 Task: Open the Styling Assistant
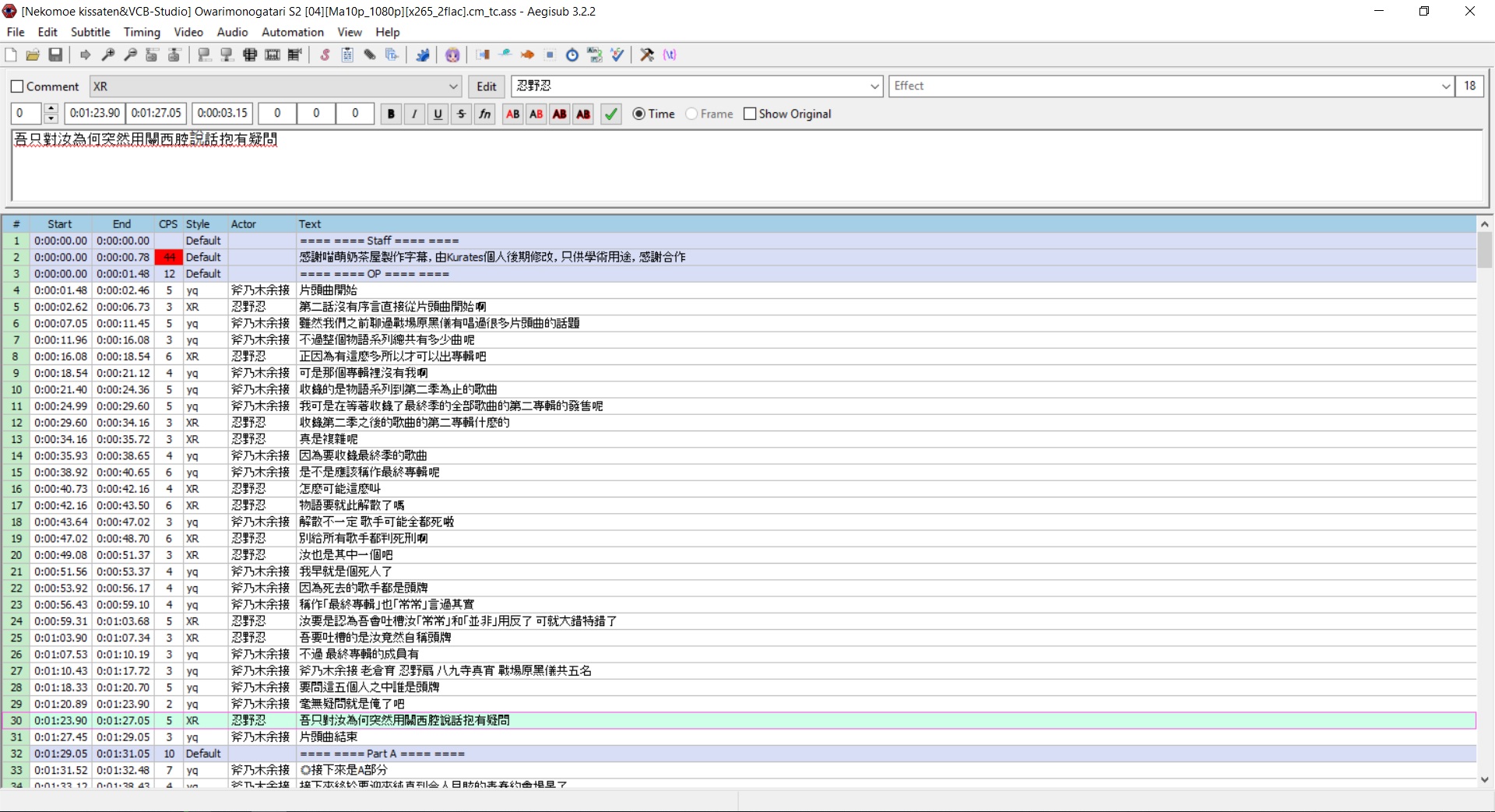(x=505, y=54)
